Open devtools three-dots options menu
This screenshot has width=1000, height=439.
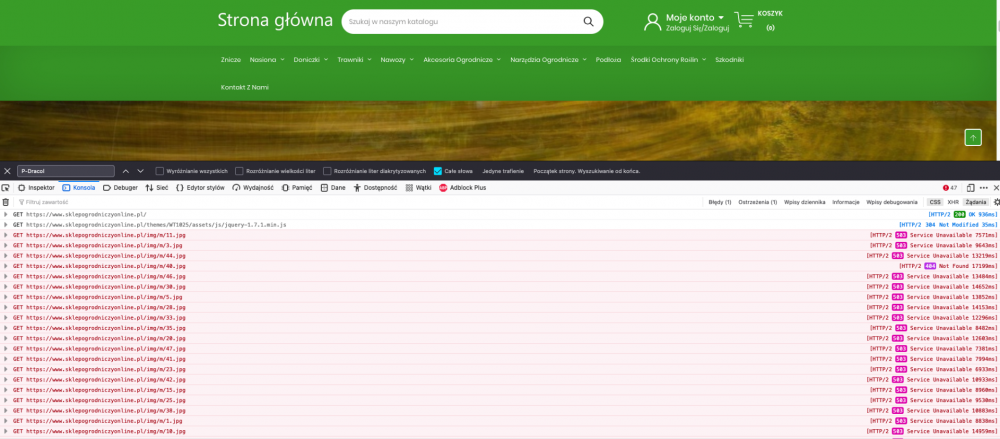point(983,188)
